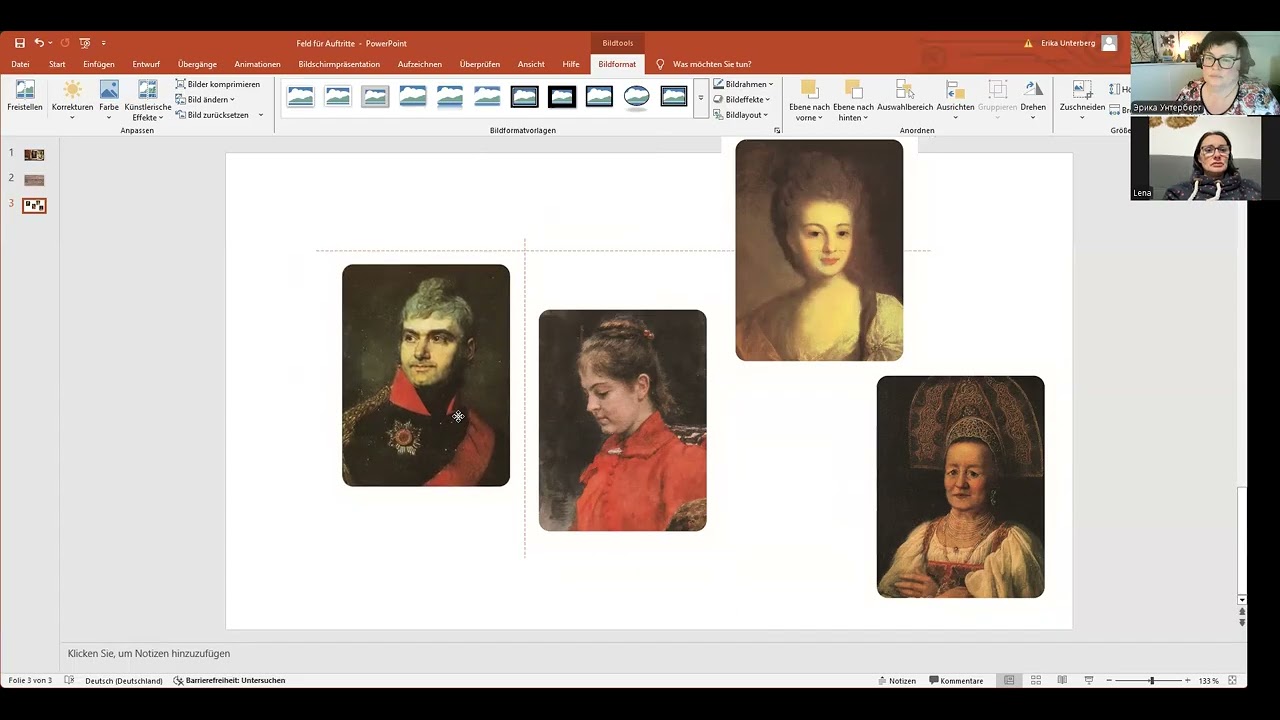Open the Bildlayout dropdown
Screen dimensions: 1280x720
tap(740, 115)
